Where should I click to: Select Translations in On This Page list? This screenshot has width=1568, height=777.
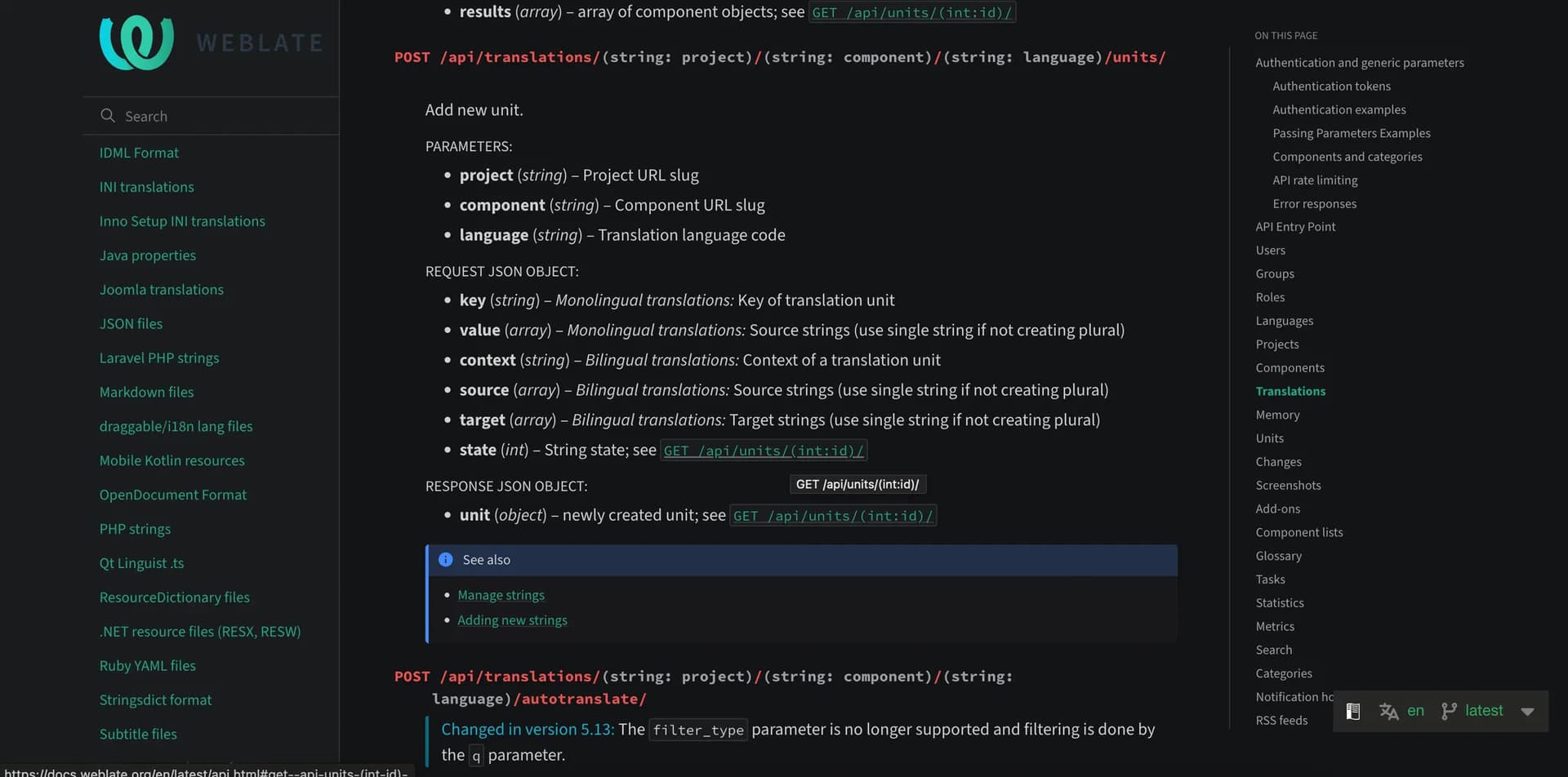coord(1290,392)
